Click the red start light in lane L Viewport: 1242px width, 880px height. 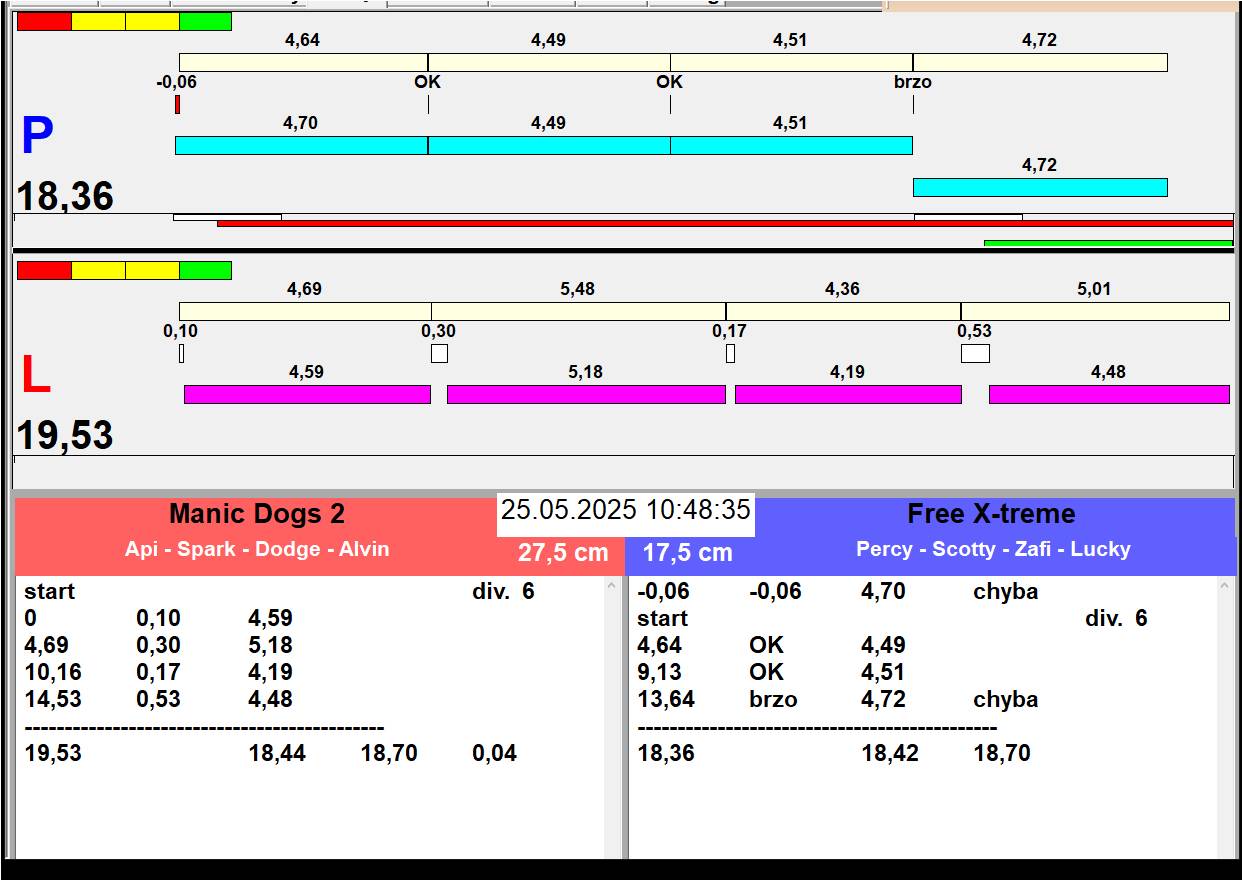45,270
